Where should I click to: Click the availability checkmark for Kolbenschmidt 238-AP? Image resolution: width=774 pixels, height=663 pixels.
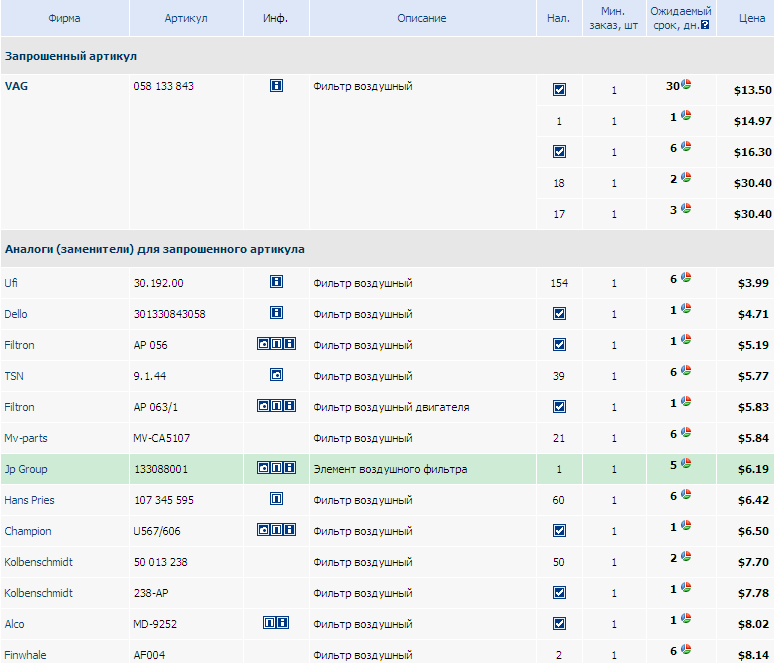(x=559, y=592)
